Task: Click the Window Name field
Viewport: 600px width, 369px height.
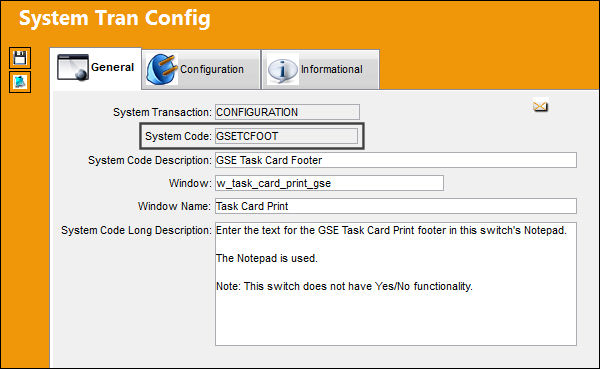Action: (x=396, y=206)
